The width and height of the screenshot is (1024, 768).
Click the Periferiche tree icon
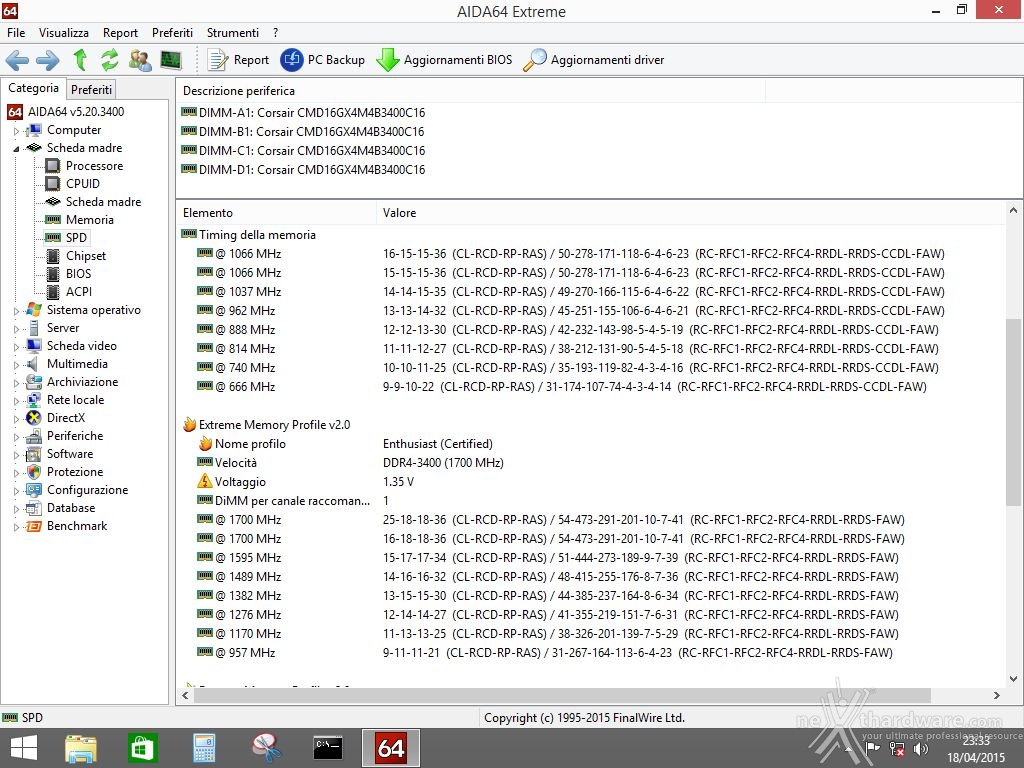pyautogui.click(x=33, y=436)
